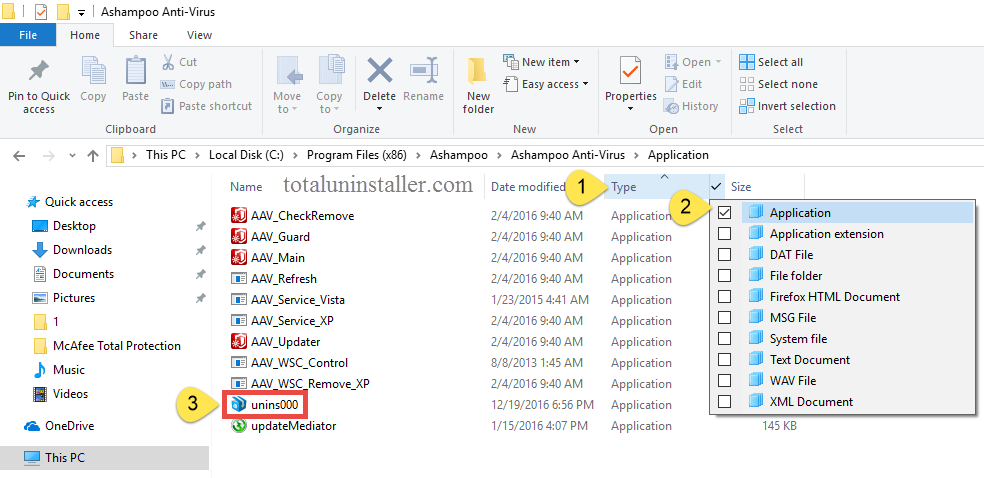Sort by Date modified column header
Viewport: 984px width, 478px height.
click(528, 187)
